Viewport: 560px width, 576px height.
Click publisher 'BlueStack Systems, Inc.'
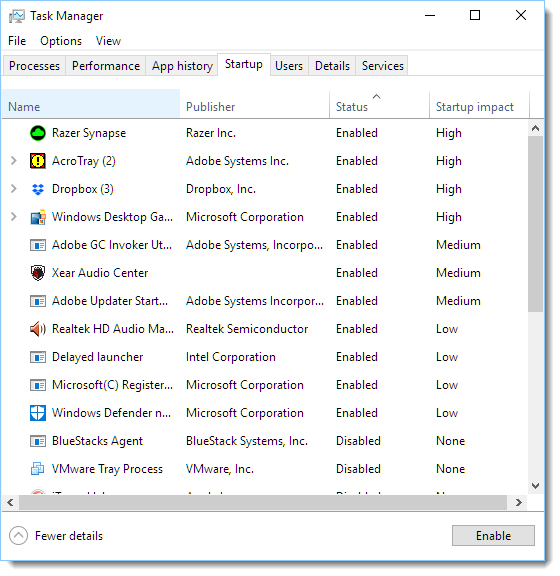[247, 441]
